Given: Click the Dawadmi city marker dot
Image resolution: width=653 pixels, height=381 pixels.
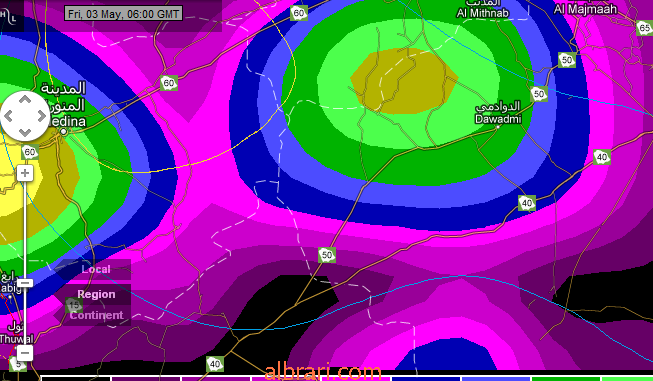Looking at the screenshot, I should click(x=497, y=127).
